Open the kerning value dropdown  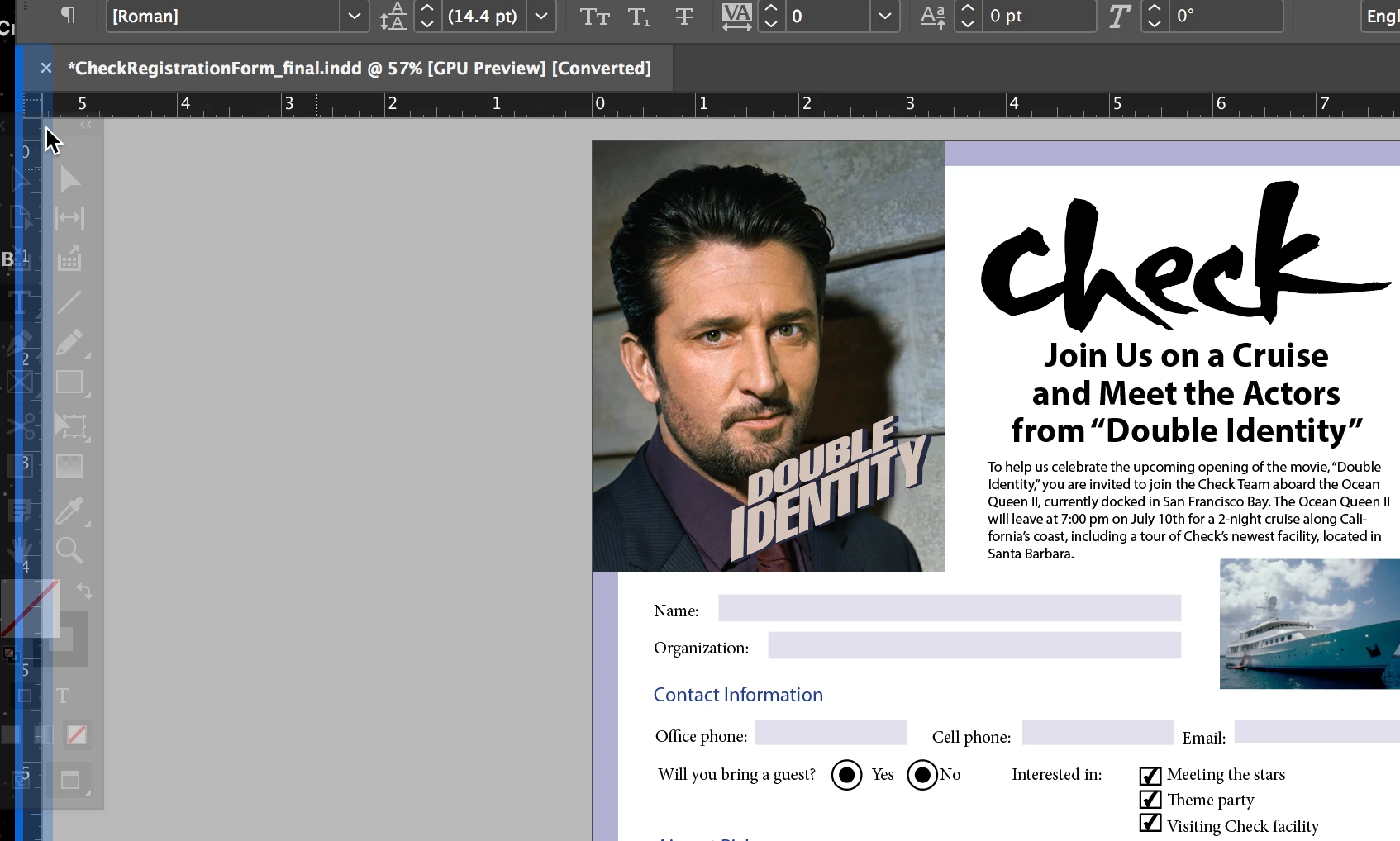click(x=884, y=17)
